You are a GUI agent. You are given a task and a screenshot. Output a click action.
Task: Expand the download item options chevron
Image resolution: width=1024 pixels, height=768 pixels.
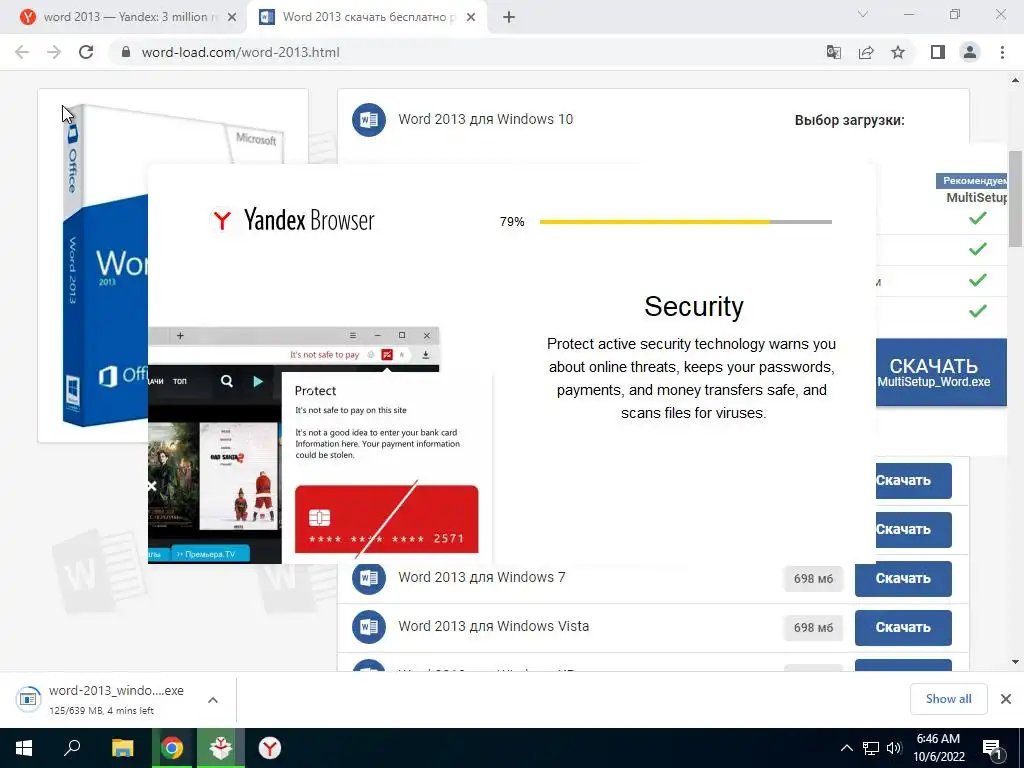click(x=212, y=700)
